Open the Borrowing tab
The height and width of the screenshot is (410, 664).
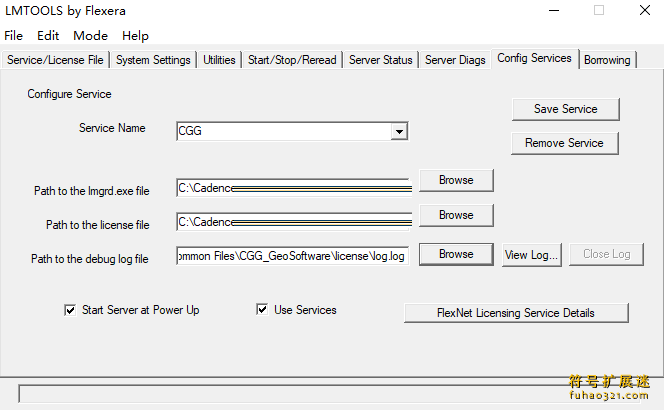click(607, 60)
